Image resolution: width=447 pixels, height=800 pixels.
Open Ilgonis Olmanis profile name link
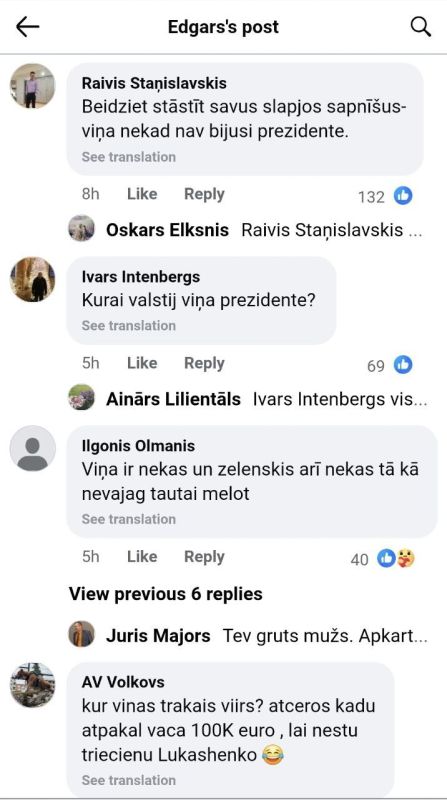[138, 446]
